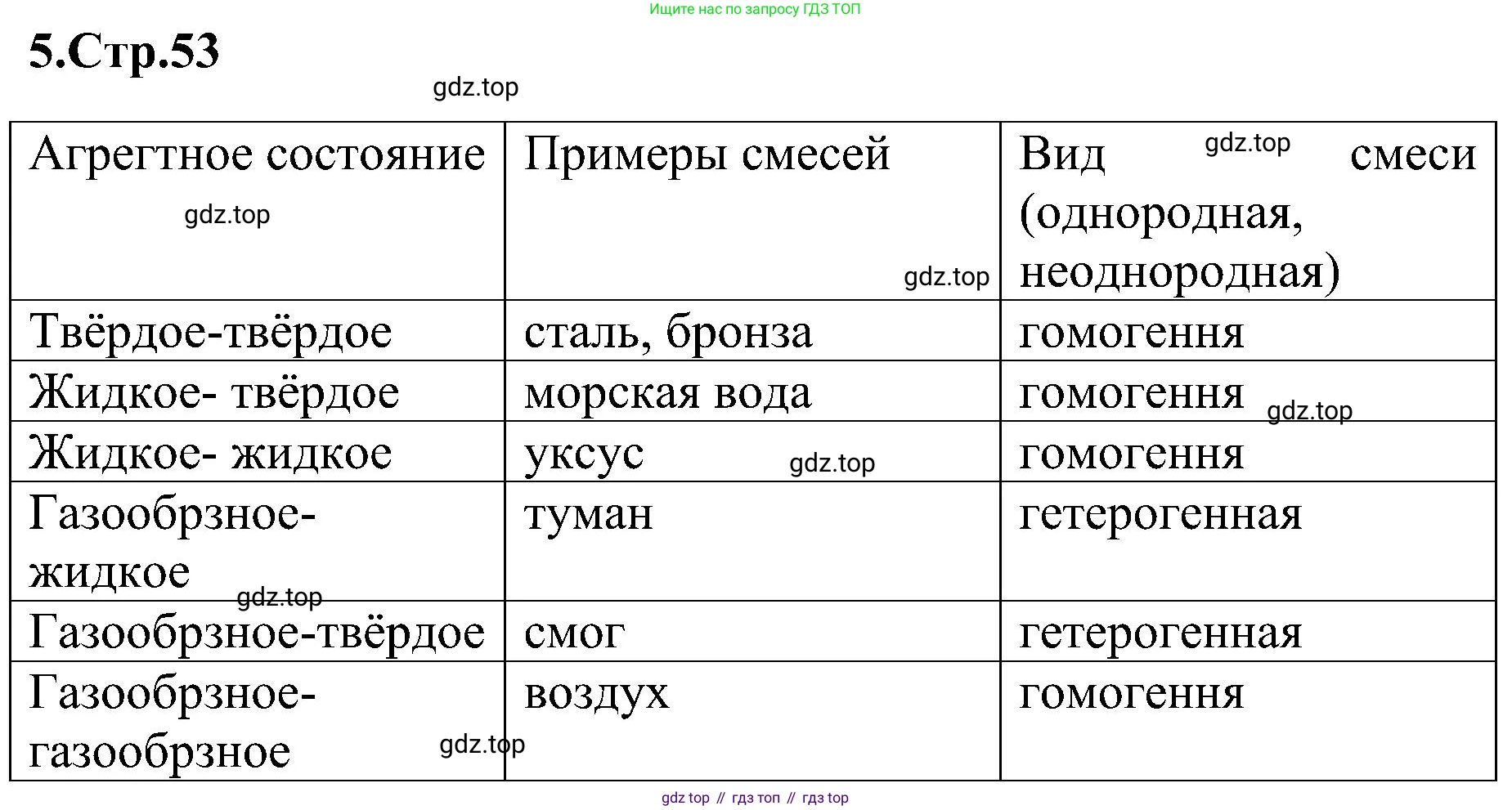Click the 'Жидкое- жидкое' cell
The width and height of the screenshot is (1512, 810).
pos(211,453)
